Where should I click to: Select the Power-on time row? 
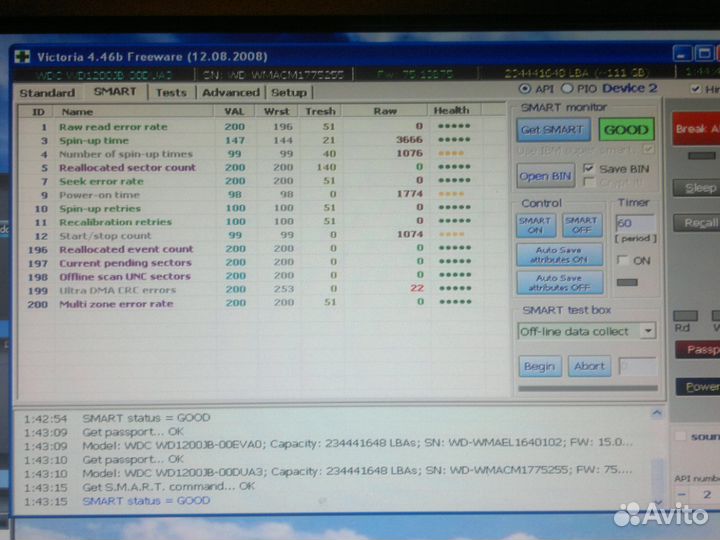(262, 194)
